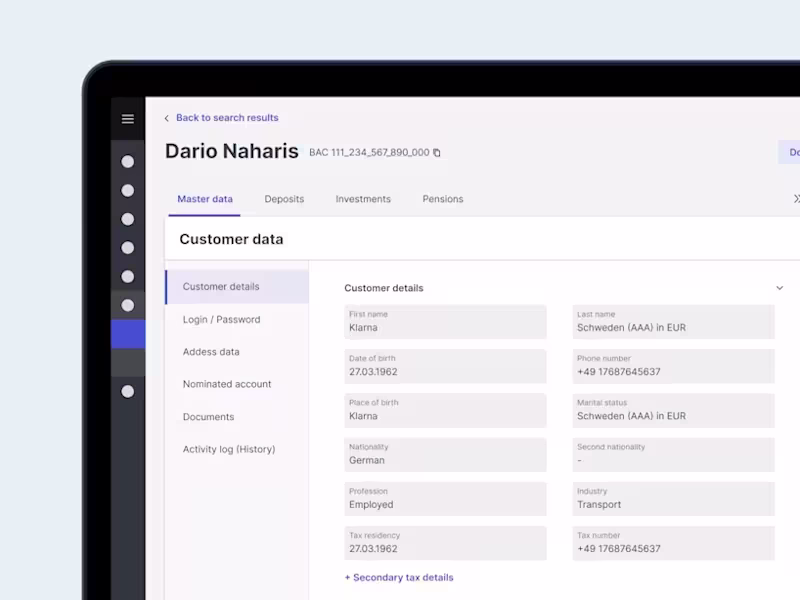Select Documents in the left panel
This screenshot has height=600, width=800.
click(x=207, y=416)
